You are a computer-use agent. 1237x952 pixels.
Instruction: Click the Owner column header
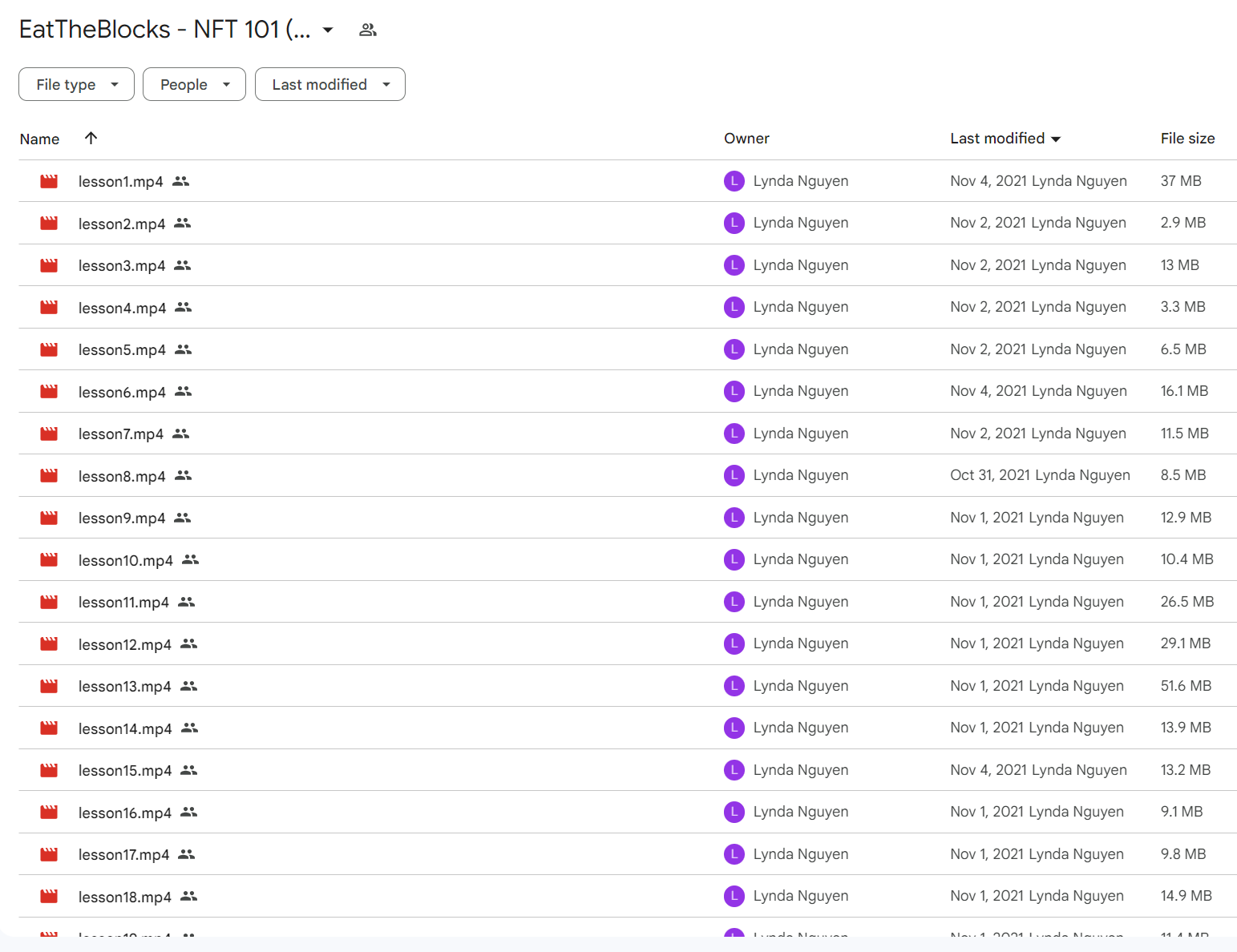[746, 139]
